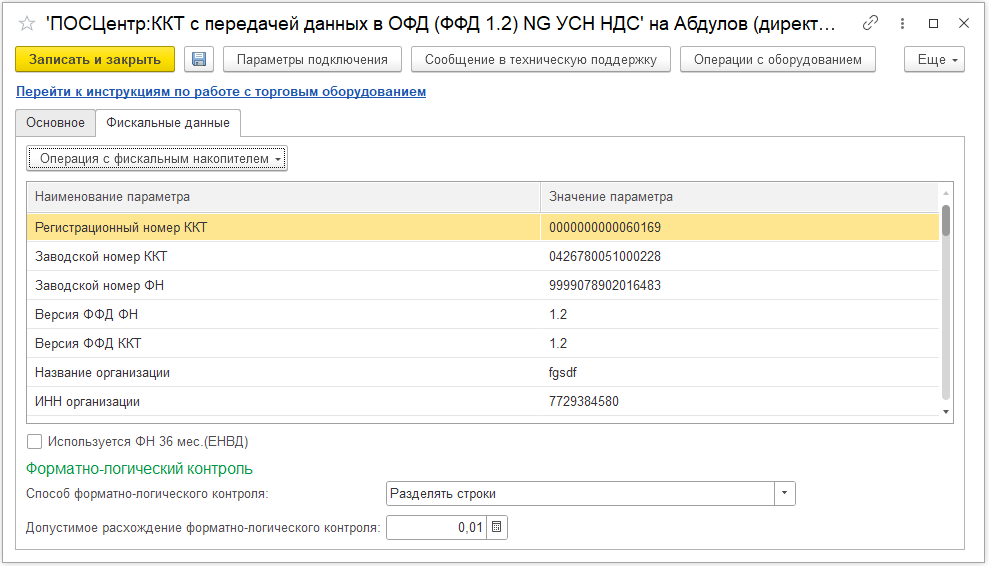Click 'Параметры подключения' button
The height and width of the screenshot is (566, 989).
(x=312, y=60)
